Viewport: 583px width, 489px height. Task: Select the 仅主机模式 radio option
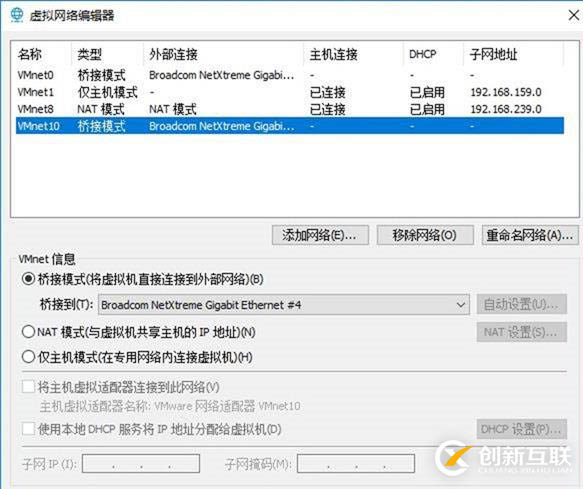click(x=29, y=357)
